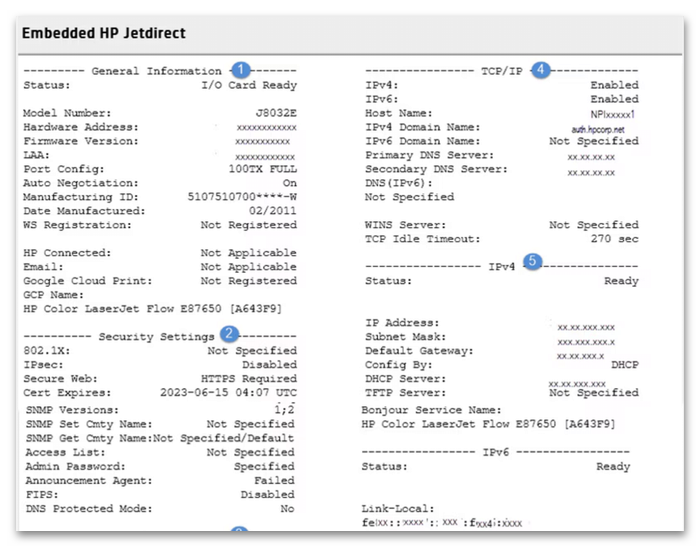Select the "LAA:" label
This screenshot has height=547, width=700.
(x=37, y=155)
